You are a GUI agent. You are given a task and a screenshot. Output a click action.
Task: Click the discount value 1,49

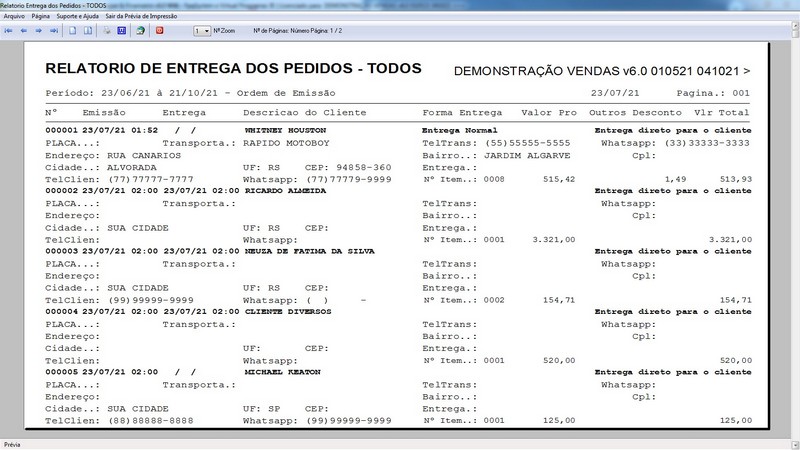point(676,180)
